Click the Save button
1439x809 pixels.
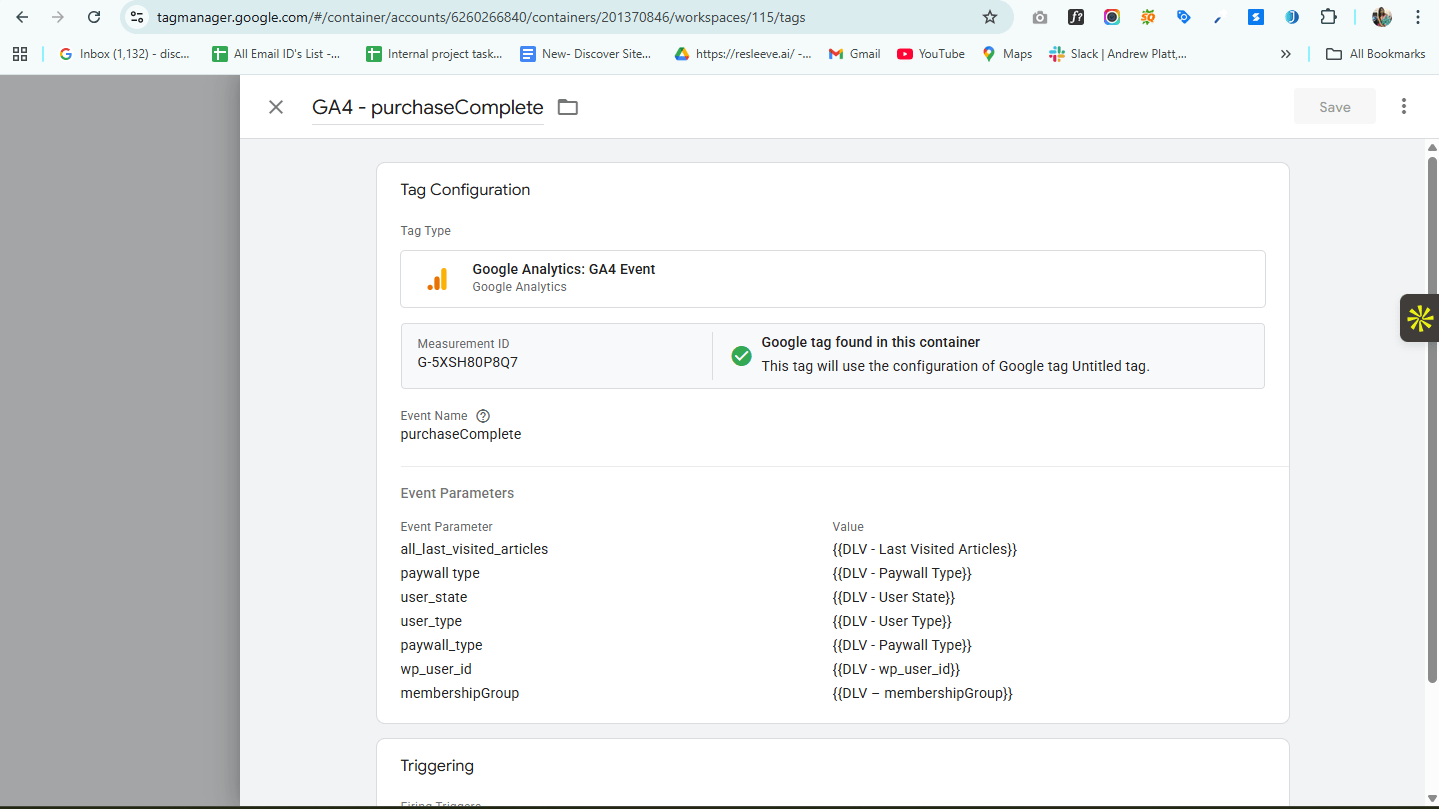pyautogui.click(x=1335, y=107)
